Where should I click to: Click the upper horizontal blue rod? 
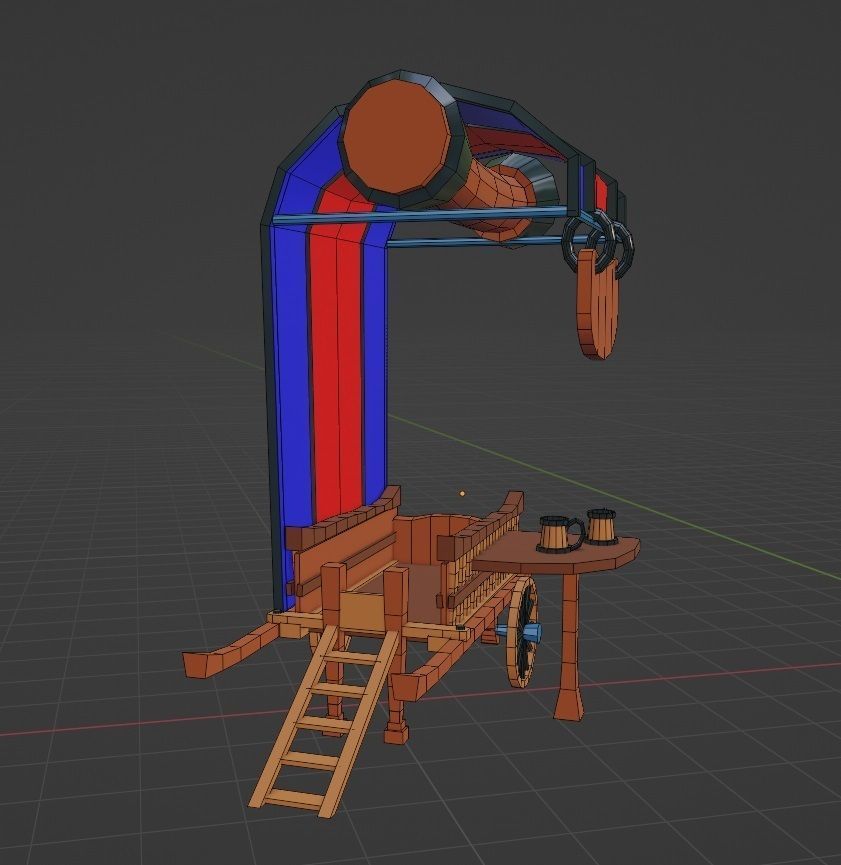(419, 216)
